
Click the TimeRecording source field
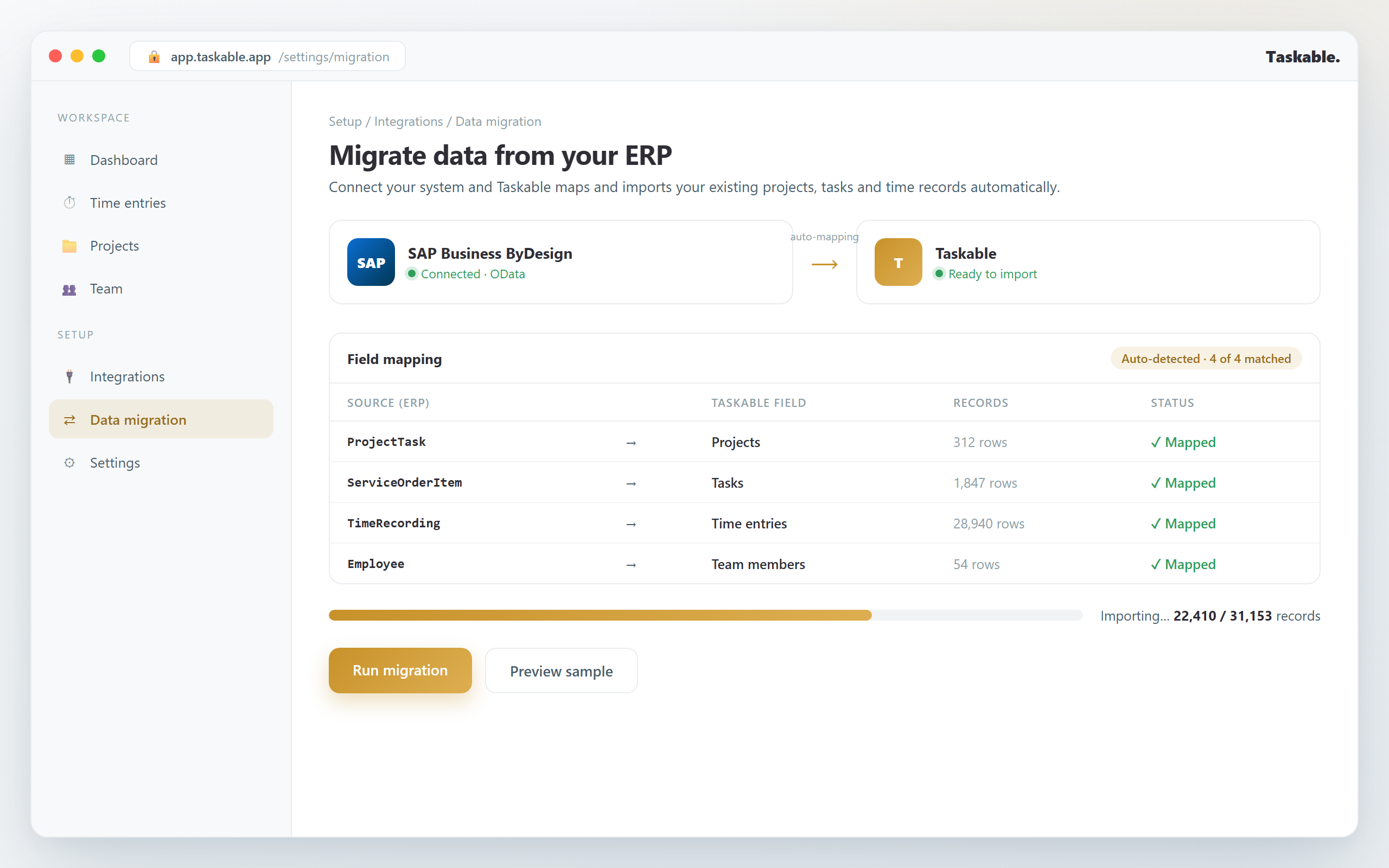[x=394, y=523]
